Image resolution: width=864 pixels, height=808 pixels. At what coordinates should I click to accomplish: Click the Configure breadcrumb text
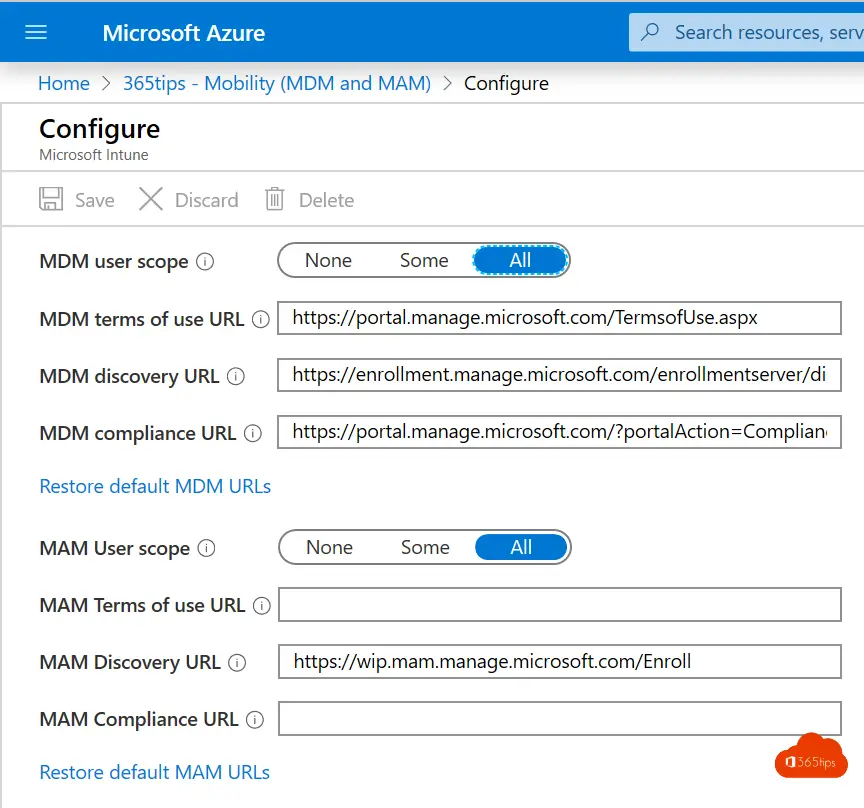tap(506, 84)
